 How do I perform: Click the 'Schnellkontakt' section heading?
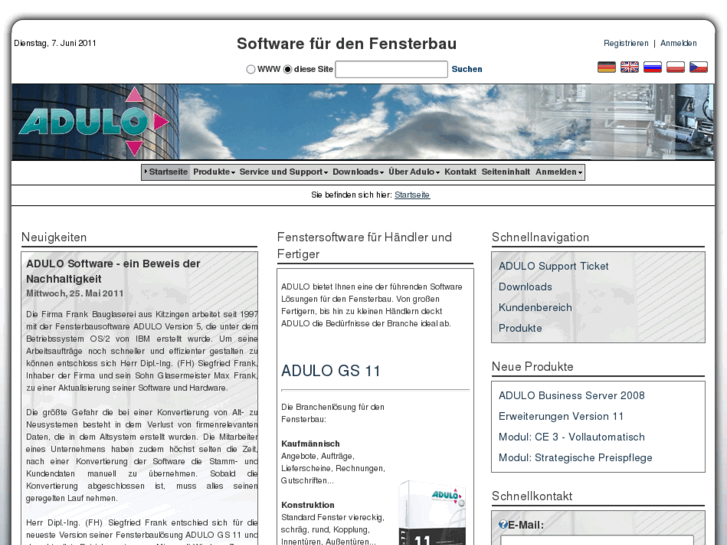point(532,496)
